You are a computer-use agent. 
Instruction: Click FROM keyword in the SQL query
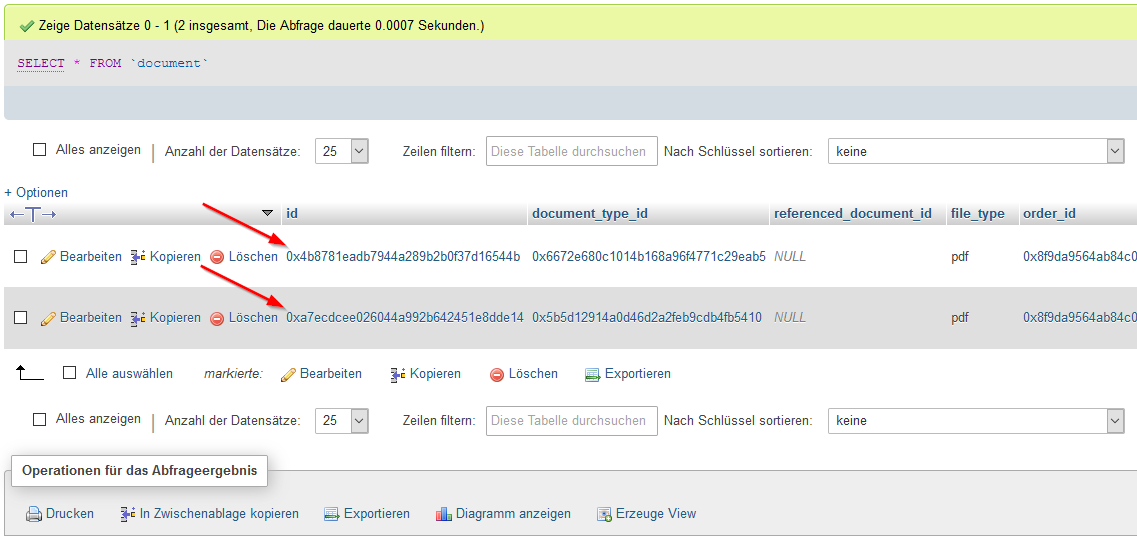pyautogui.click(x=105, y=63)
